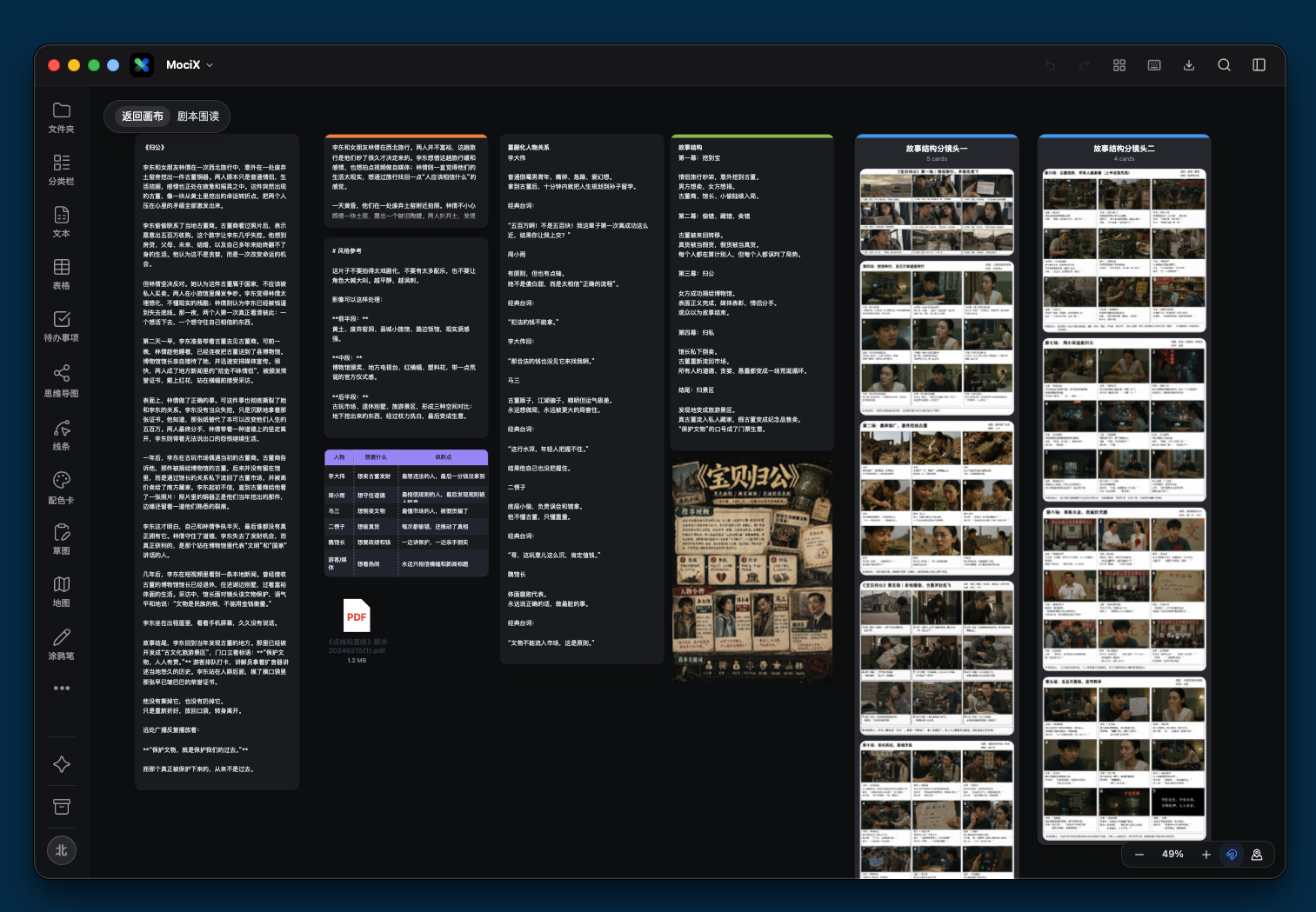The width and height of the screenshot is (1316, 912).
Task: Click the 喜剧化人物关系 heading text
Action: tap(529, 148)
